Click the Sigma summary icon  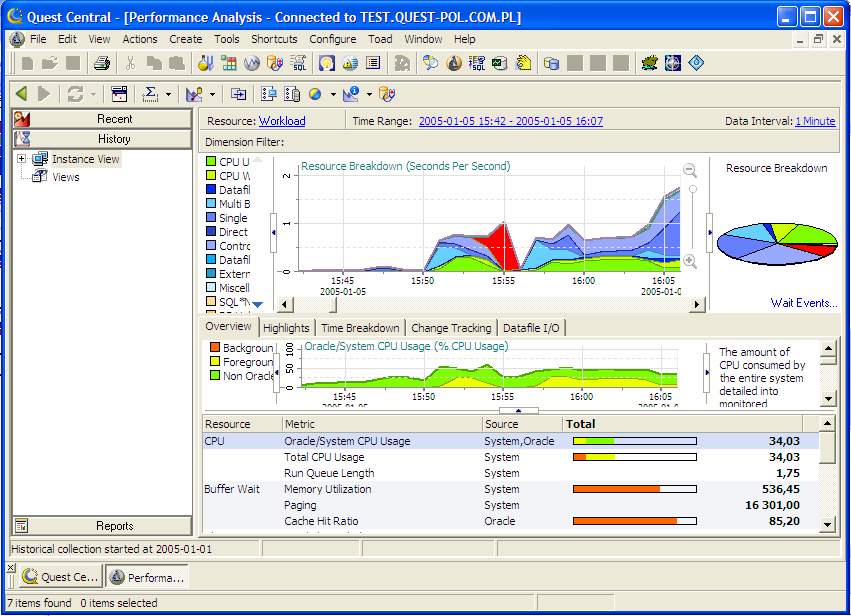(x=150, y=94)
